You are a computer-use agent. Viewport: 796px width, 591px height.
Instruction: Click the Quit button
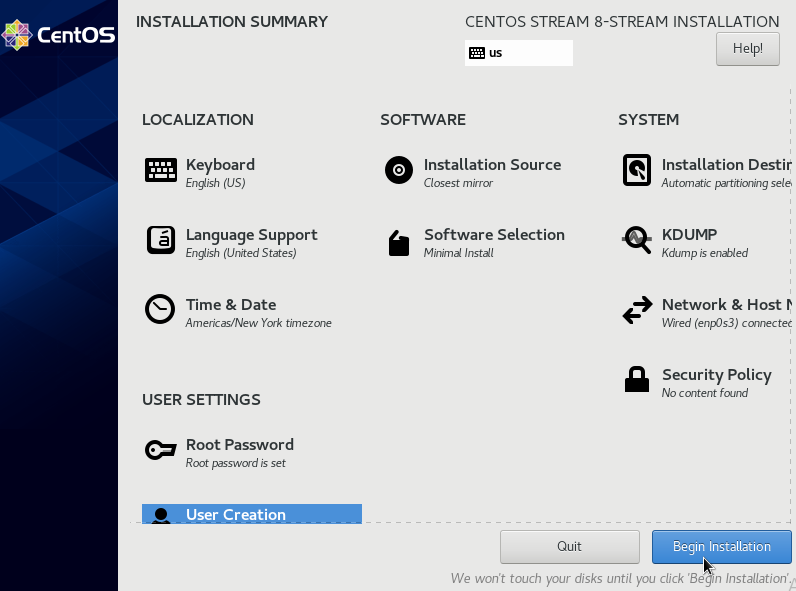pyautogui.click(x=570, y=547)
